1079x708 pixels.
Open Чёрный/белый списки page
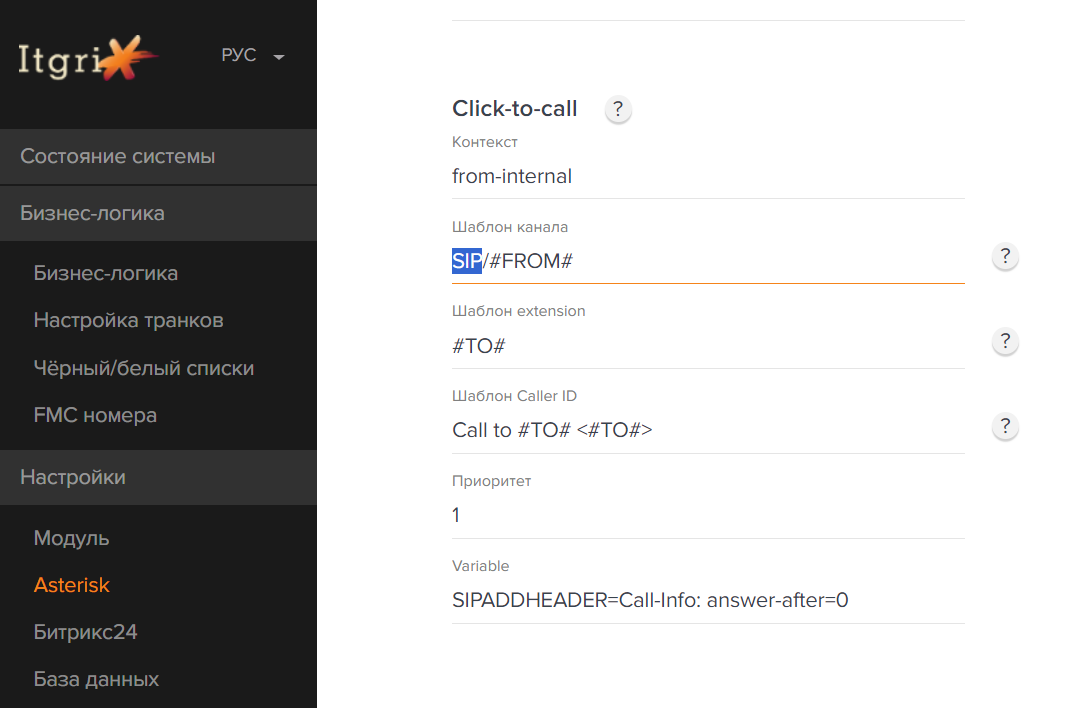(x=144, y=368)
